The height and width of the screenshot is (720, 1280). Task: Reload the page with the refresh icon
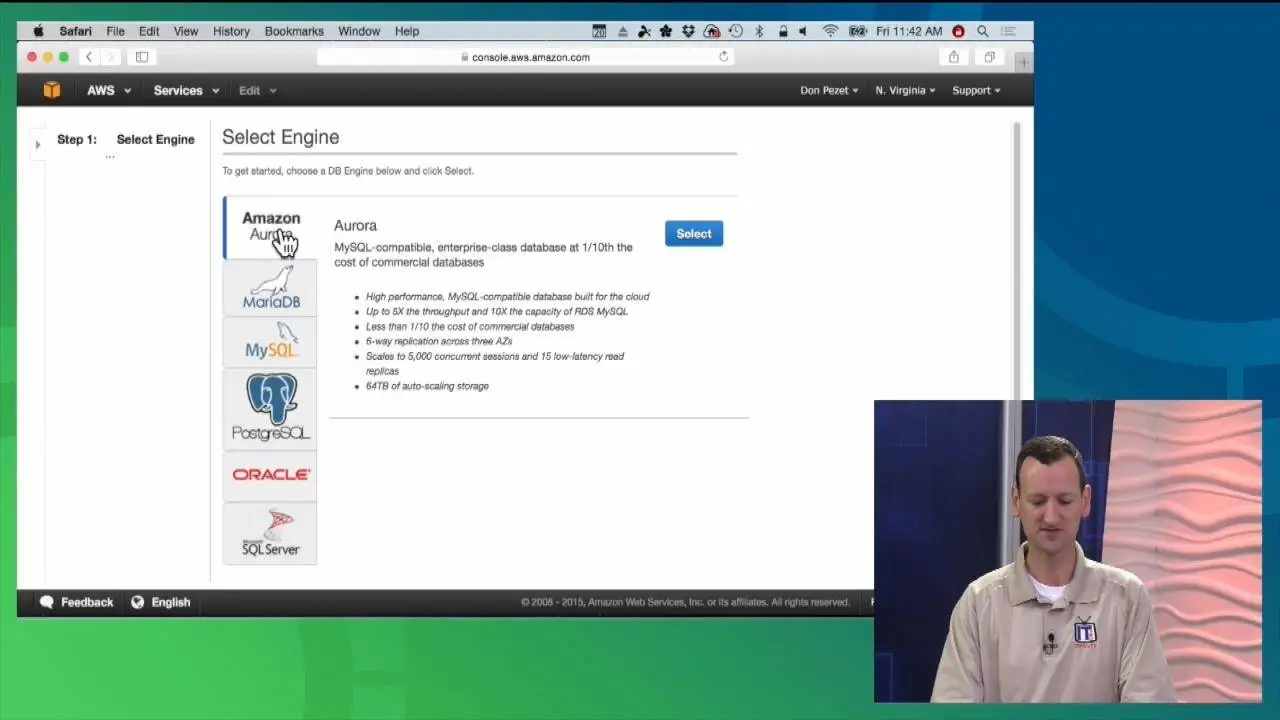coord(723,57)
